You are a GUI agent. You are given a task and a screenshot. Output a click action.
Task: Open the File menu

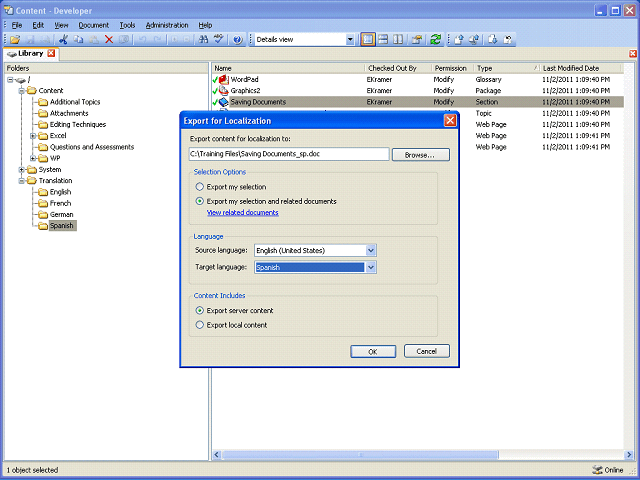[17, 25]
